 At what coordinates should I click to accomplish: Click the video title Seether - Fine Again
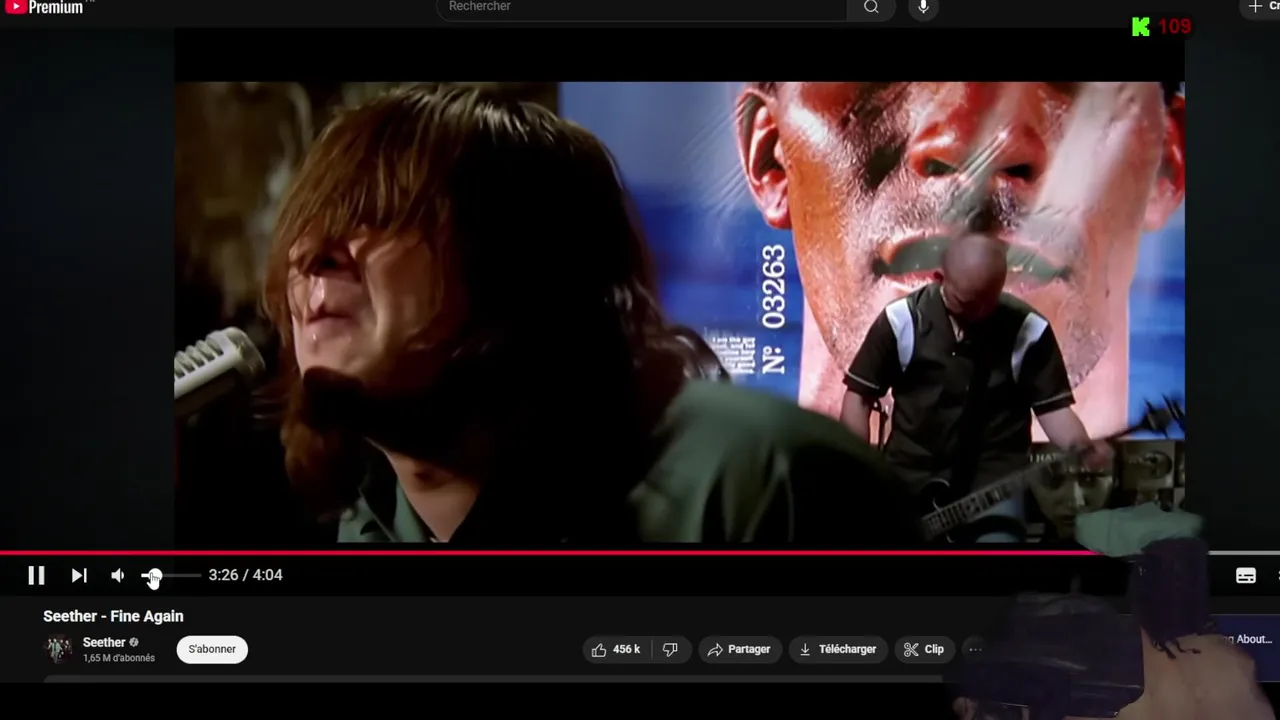tap(113, 616)
